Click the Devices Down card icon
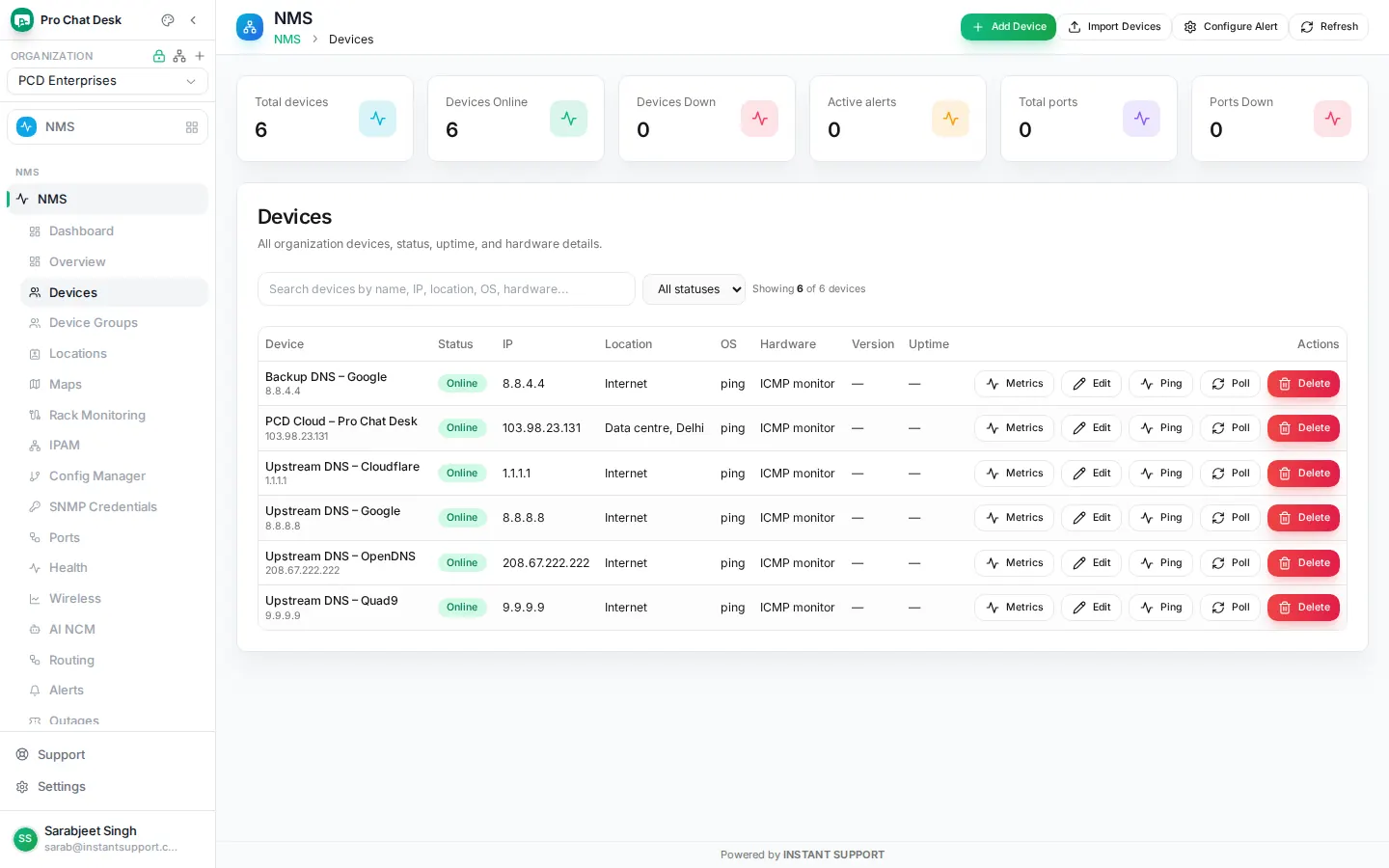 click(759, 119)
